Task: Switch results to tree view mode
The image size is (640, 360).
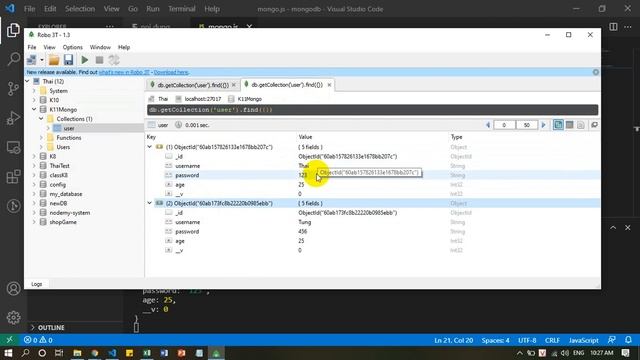Action: point(558,125)
